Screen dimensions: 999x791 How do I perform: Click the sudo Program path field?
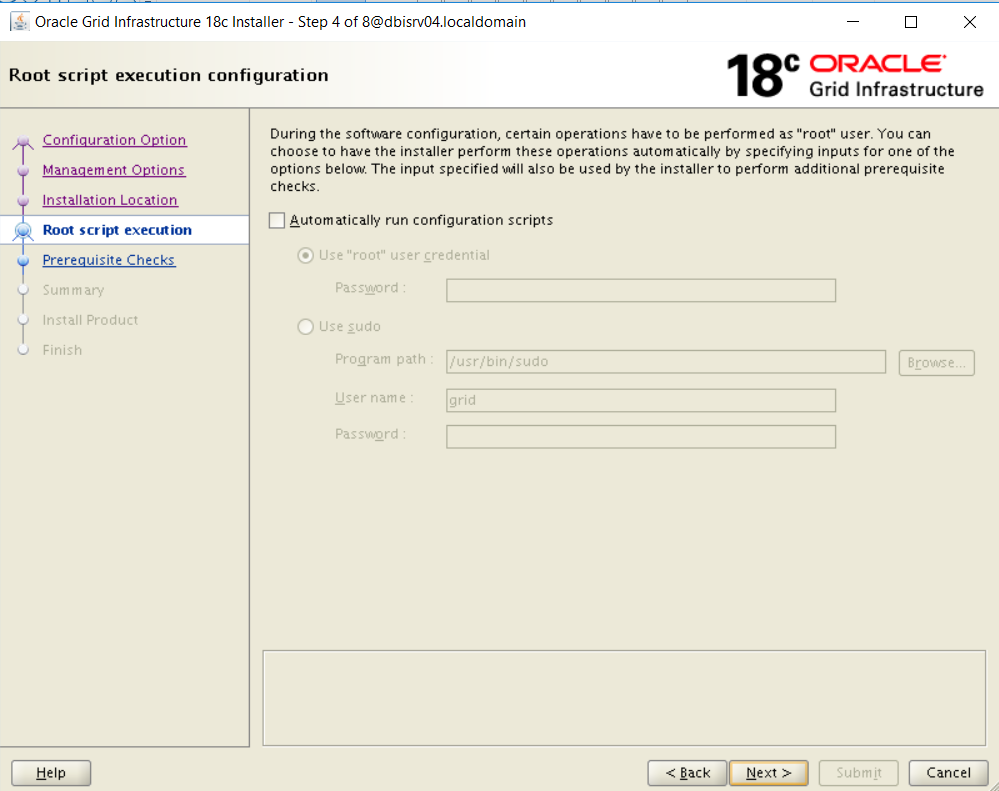(666, 362)
